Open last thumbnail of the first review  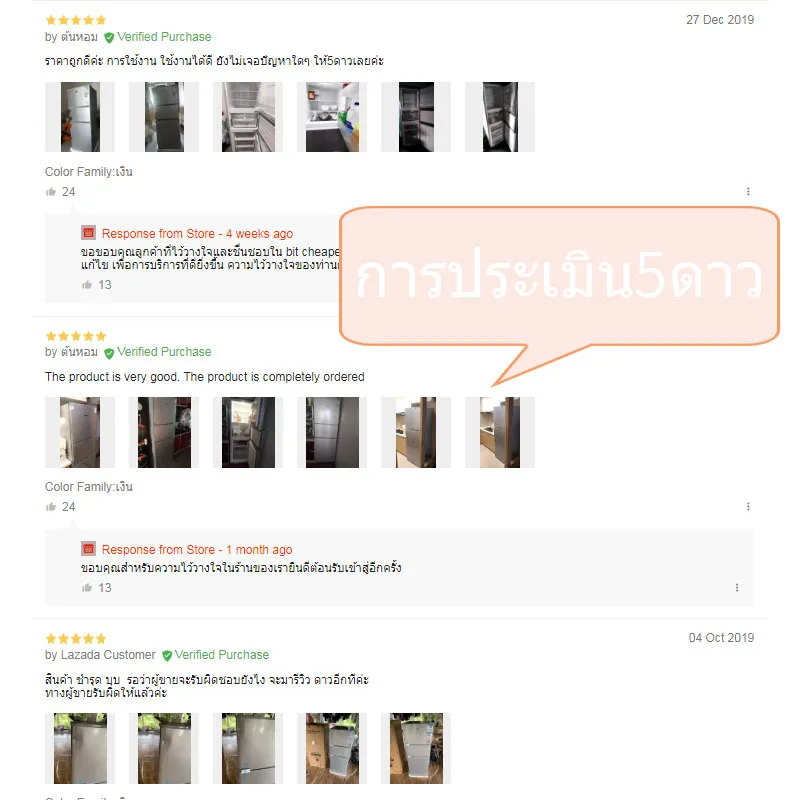coord(500,117)
